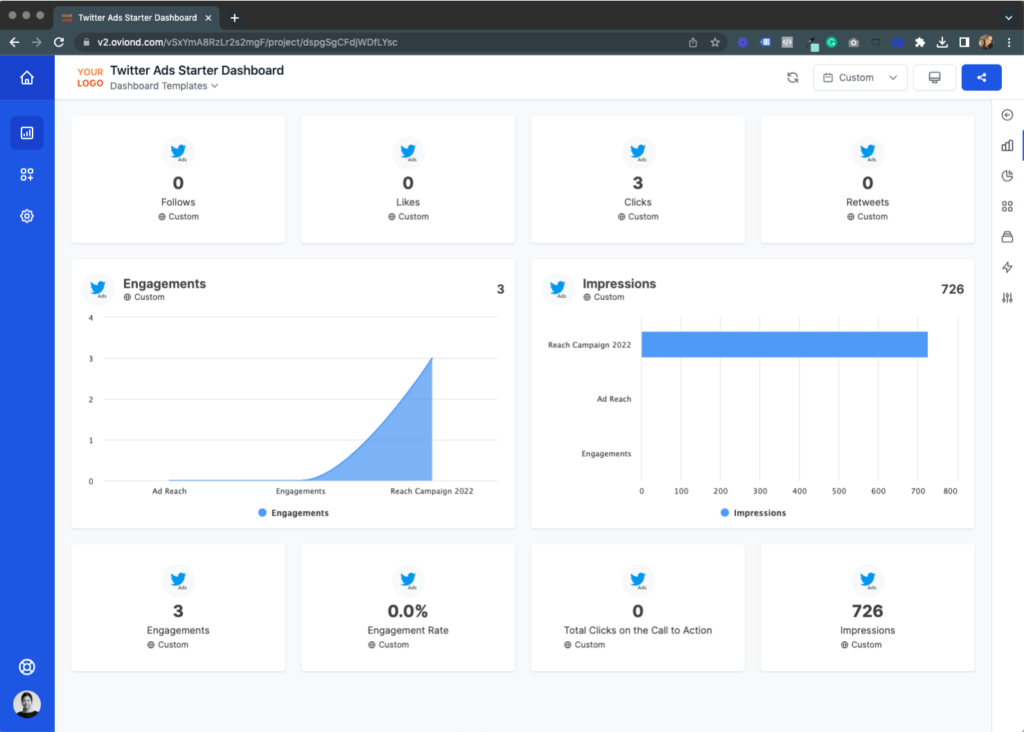Toggle the Engagements legend item under area chart
The height and width of the screenshot is (732, 1024).
[x=294, y=513]
